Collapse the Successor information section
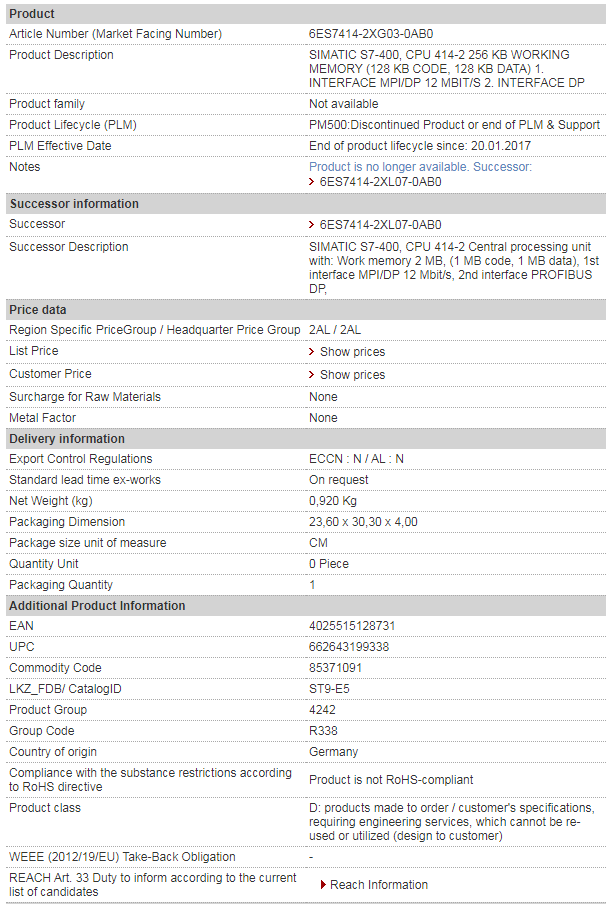This screenshot has width=606, height=904. (303, 203)
